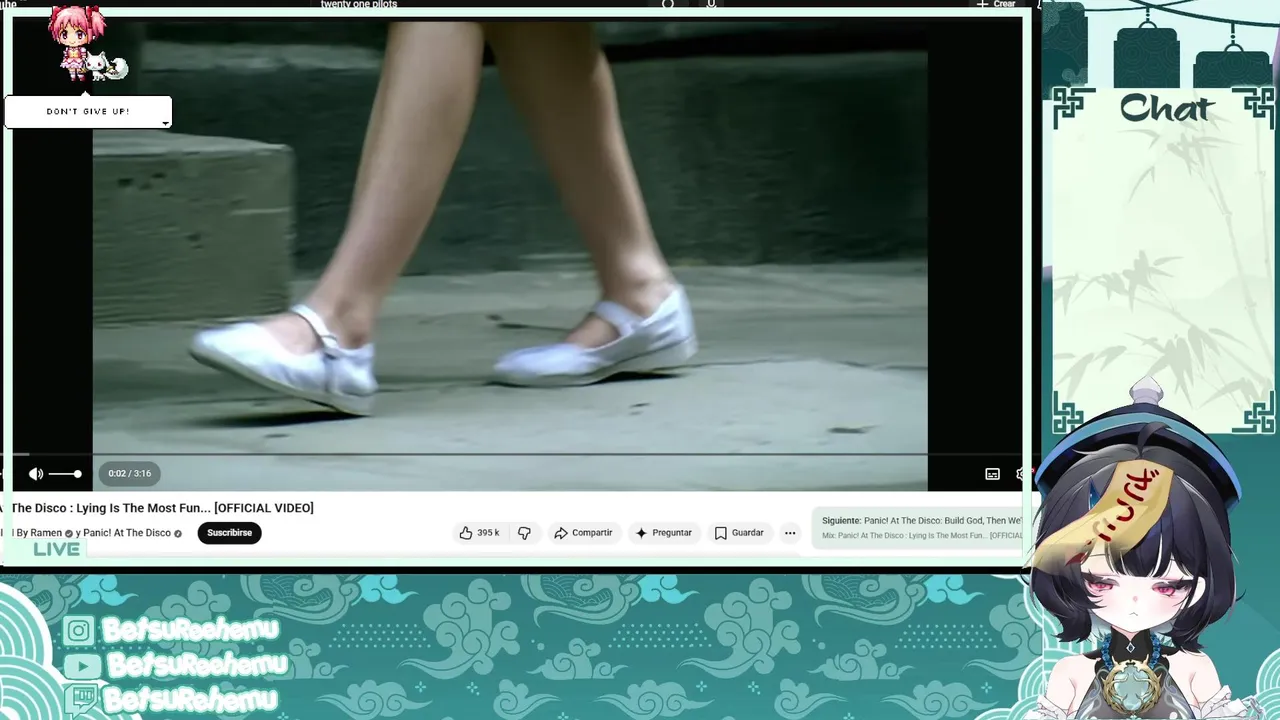Click the BetsuReehemu text next to YouTube
This screenshot has width=1280, height=720.
[x=197, y=665]
